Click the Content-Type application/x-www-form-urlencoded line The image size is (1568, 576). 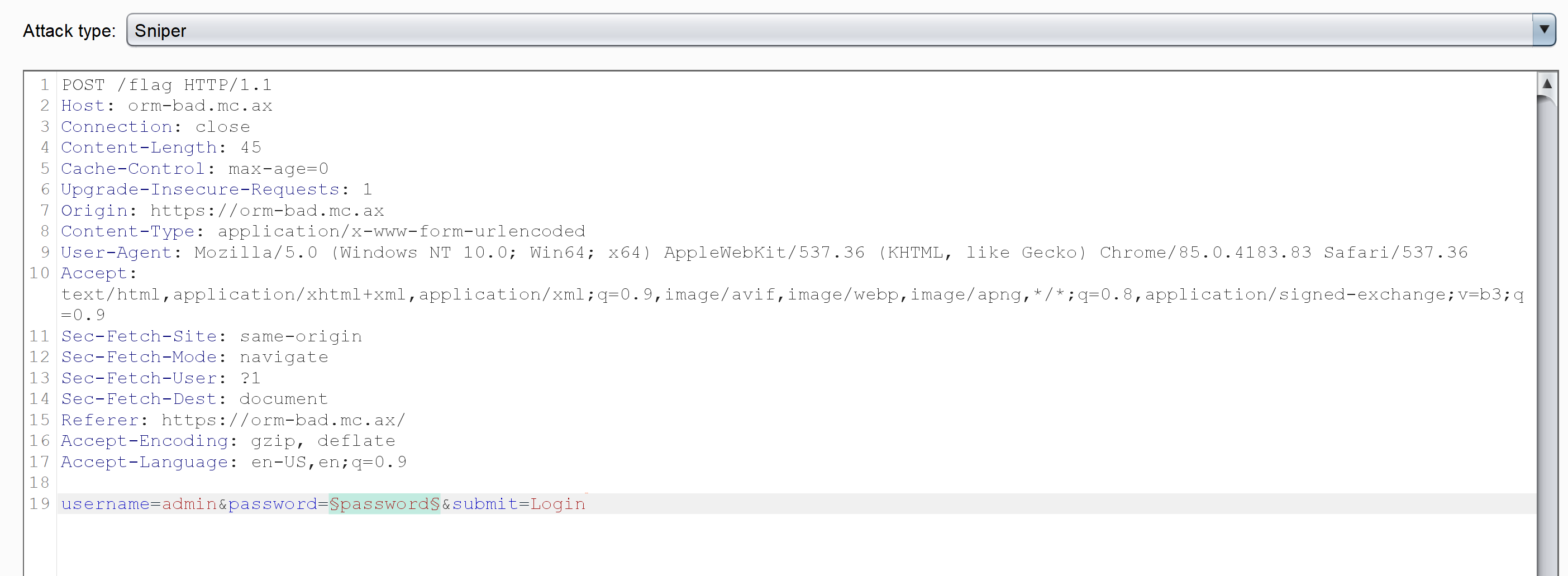pos(323,231)
